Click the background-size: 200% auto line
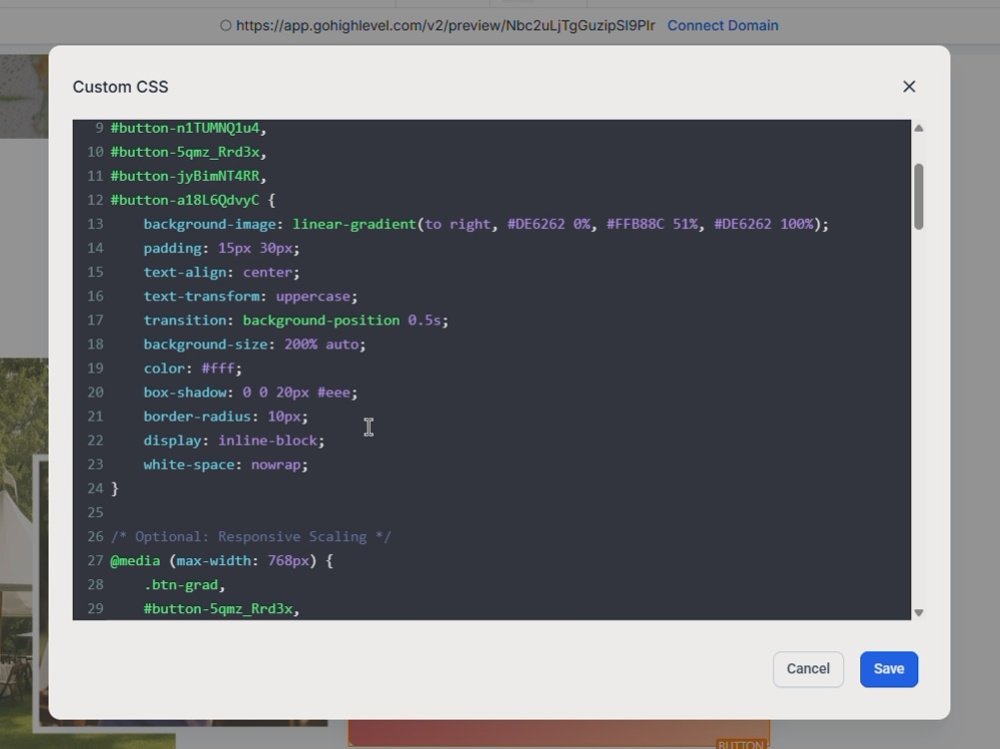The height and width of the screenshot is (749, 1000). [254, 345]
